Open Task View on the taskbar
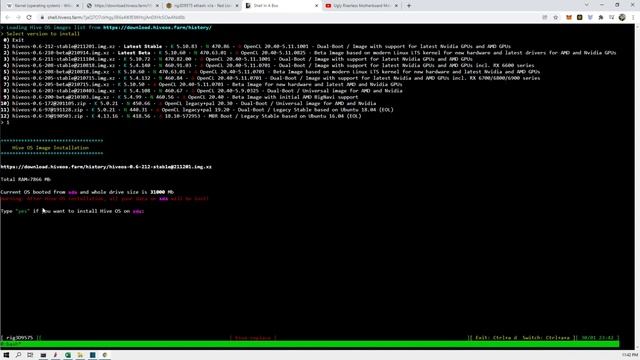The width and height of the screenshot is (640, 360). tap(30, 355)
